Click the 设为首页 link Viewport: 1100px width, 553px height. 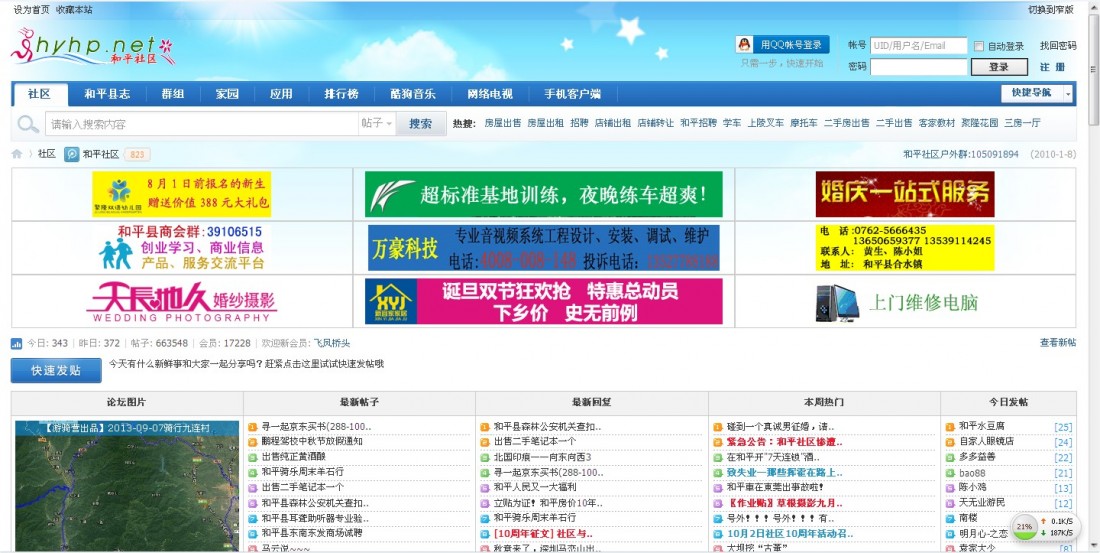(x=32, y=10)
